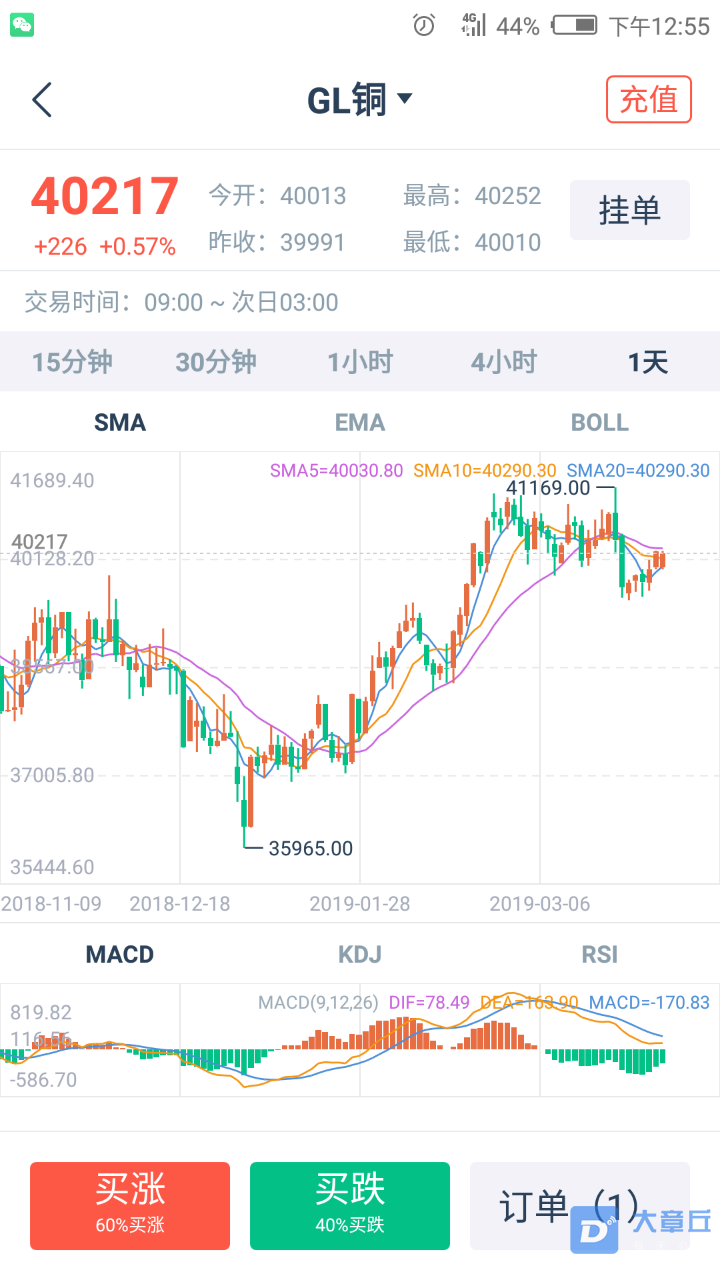Select the 4小时 chart interval
Viewport: 720px width, 1280px height.
coord(504,362)
